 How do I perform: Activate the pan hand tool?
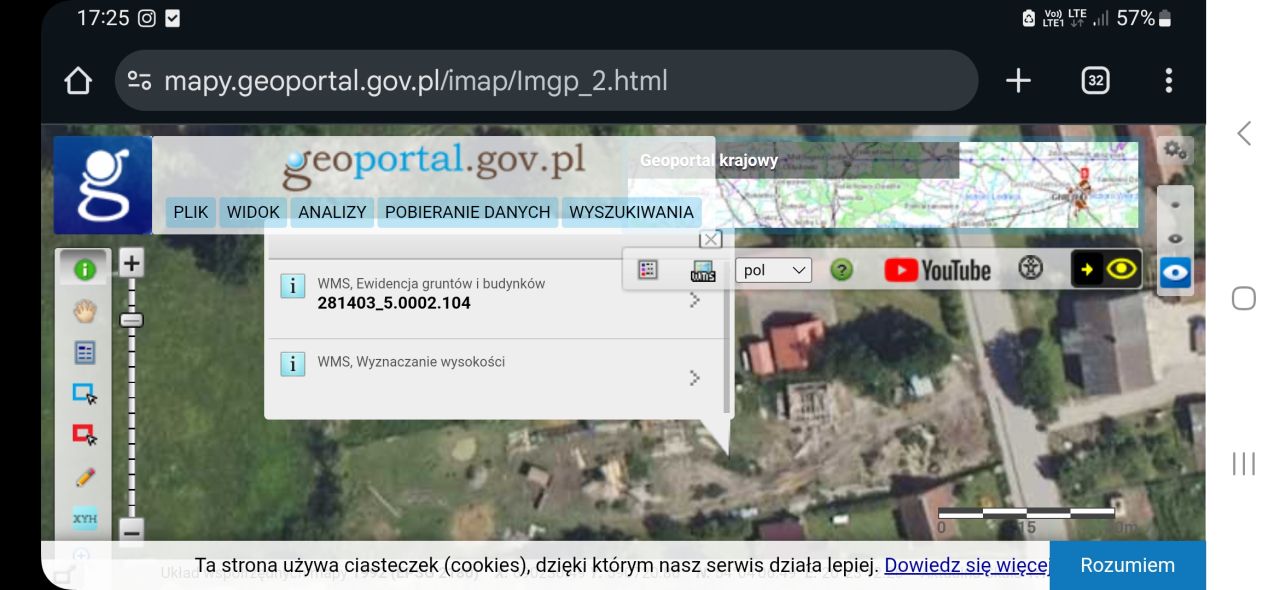click(x=85, y=310)
